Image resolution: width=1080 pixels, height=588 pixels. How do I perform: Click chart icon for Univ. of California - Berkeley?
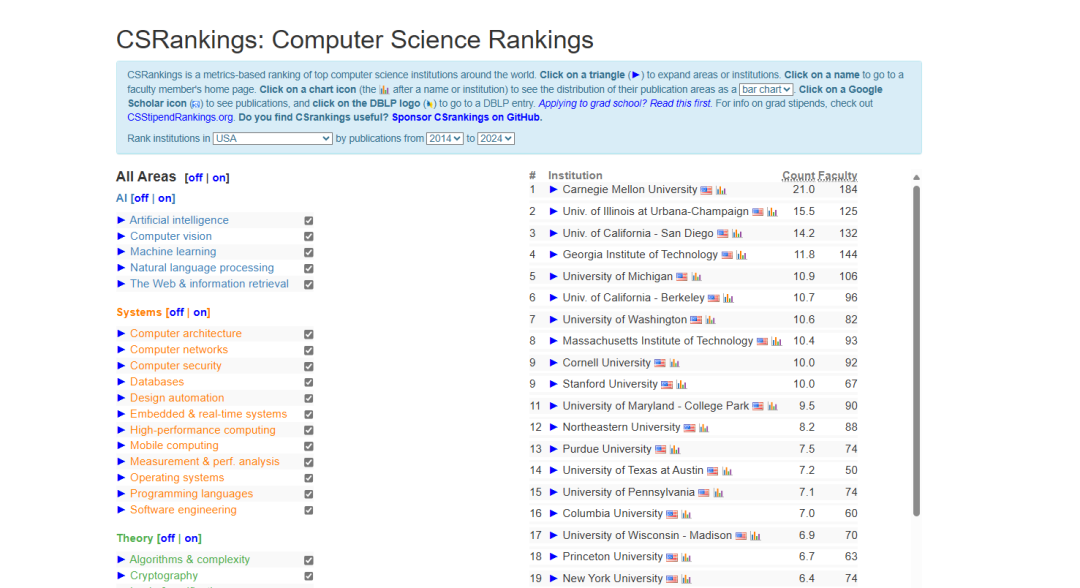point(728,298)
